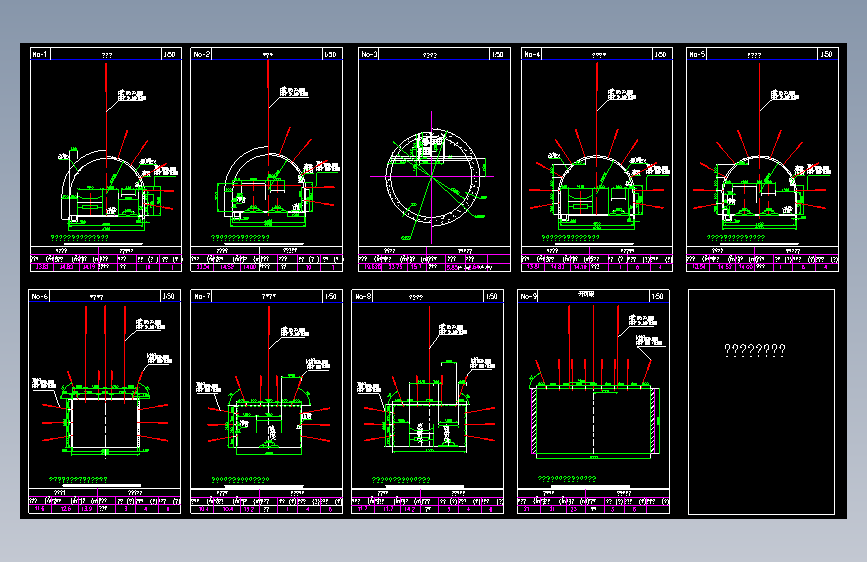Click the 1:50 scale on sheet No-8
Screen dimensions: 867x562
pos(492,296)
